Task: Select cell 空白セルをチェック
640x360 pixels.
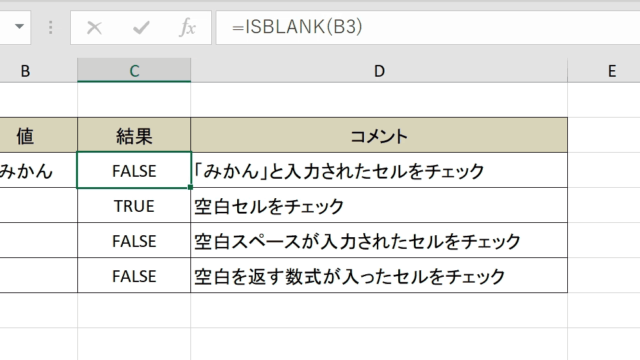Action: (x=379, y=205)
